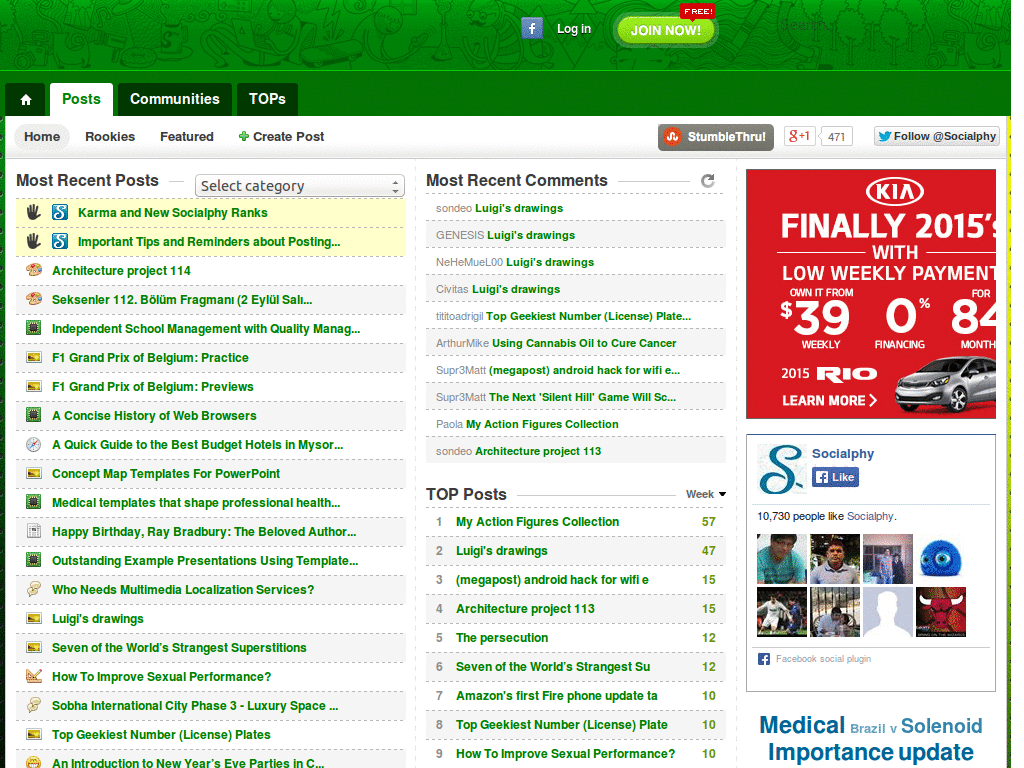The width and height of the screenshot is (1024, 768).
Task: Click the Medical tag in tag cloud
Action: pyautogui.click(x=802, y=725)
